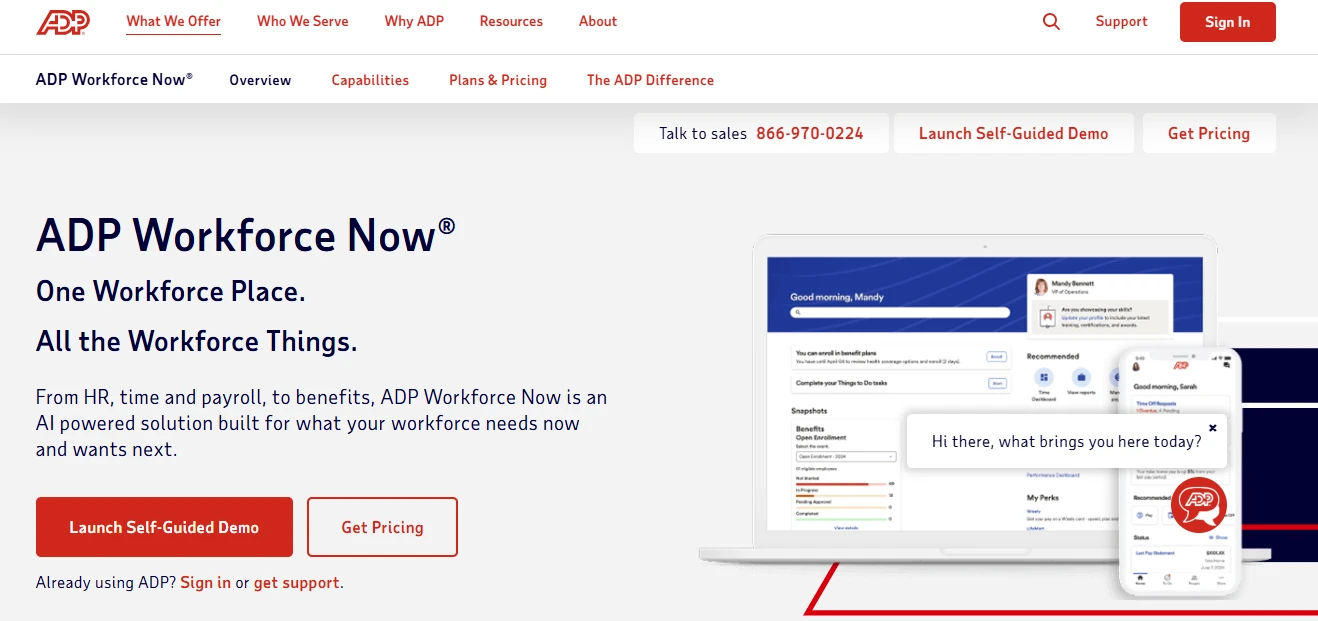
Task: Select the Capabilities sub-navigation tab
Action: [370, 80]
